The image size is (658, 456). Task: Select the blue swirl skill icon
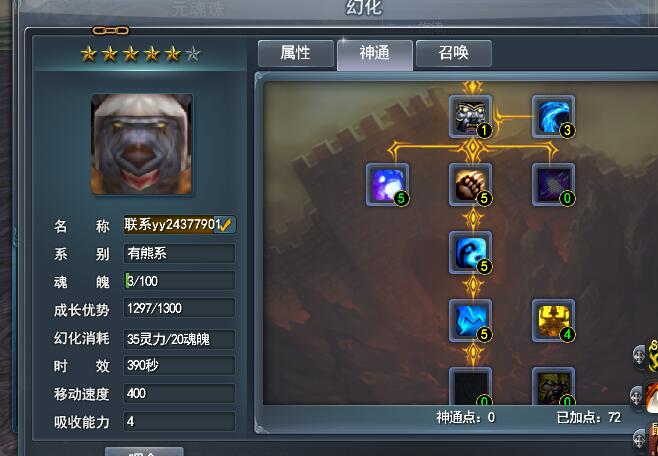[470, 252]
